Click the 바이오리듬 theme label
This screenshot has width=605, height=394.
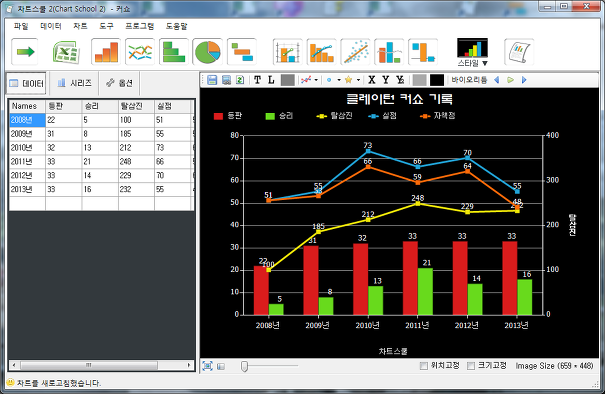469,80
